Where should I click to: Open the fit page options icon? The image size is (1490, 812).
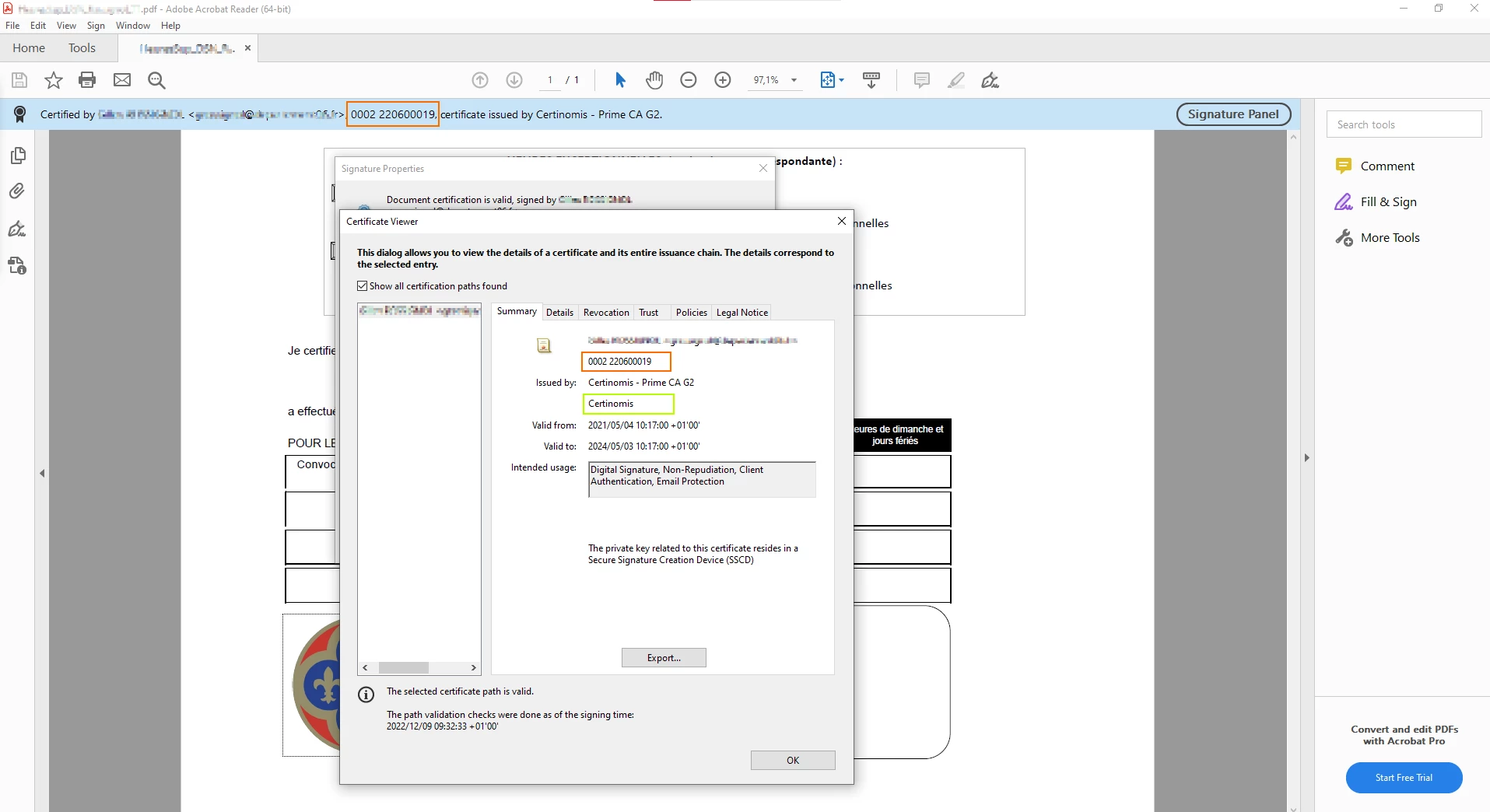(x=832, y=80)
